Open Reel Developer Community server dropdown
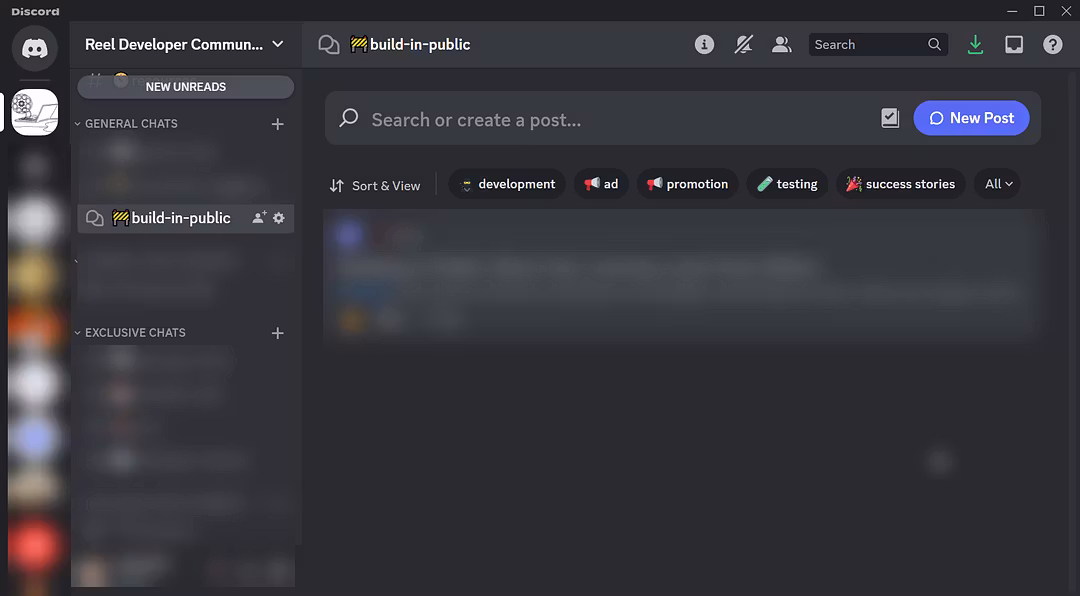1080x596 pixels. point(278,44)
